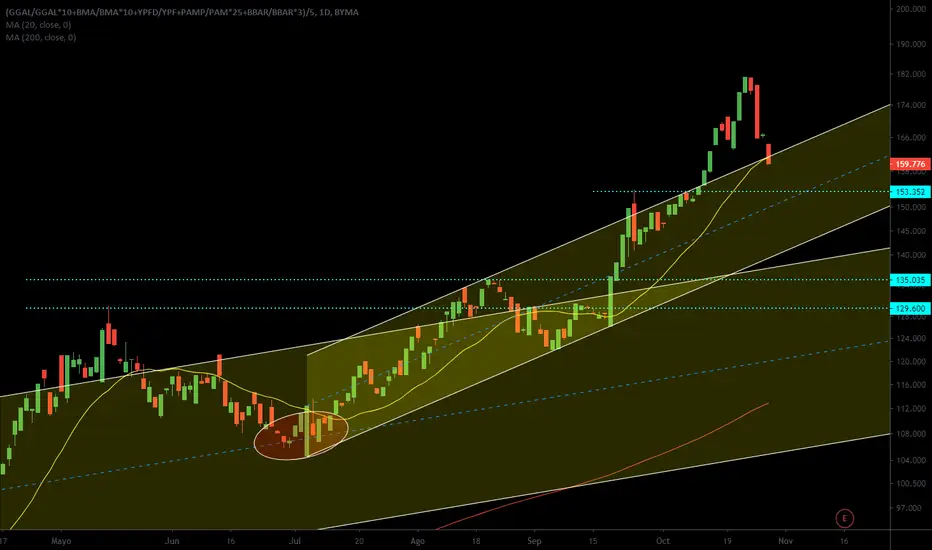This screenshot has height=550, width=932.
Task: Click the 'Jul' date label on time axis
Action: click(x=295, y=540)
